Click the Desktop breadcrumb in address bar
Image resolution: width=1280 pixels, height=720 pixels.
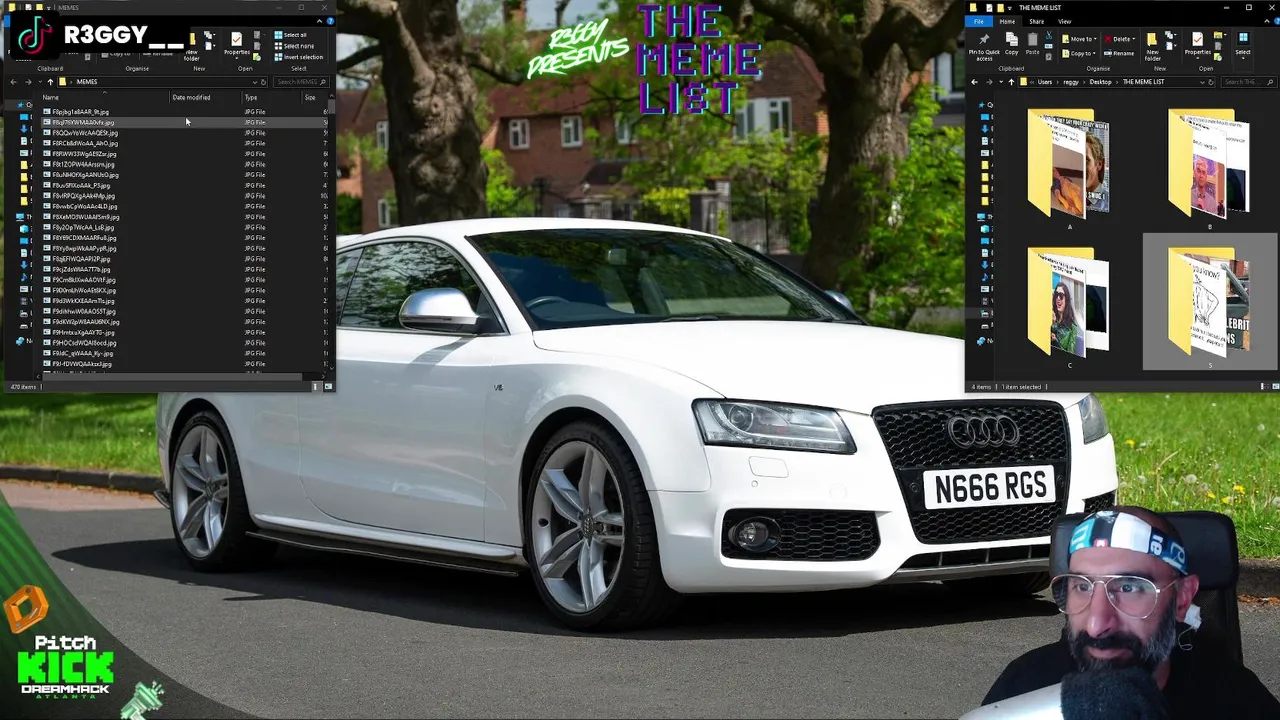coord(1100,82)
